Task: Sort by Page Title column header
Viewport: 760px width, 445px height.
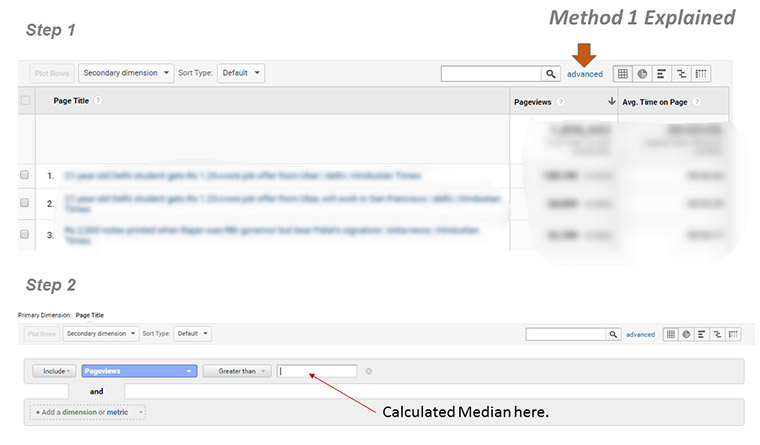Action: (x=71, y=100)
